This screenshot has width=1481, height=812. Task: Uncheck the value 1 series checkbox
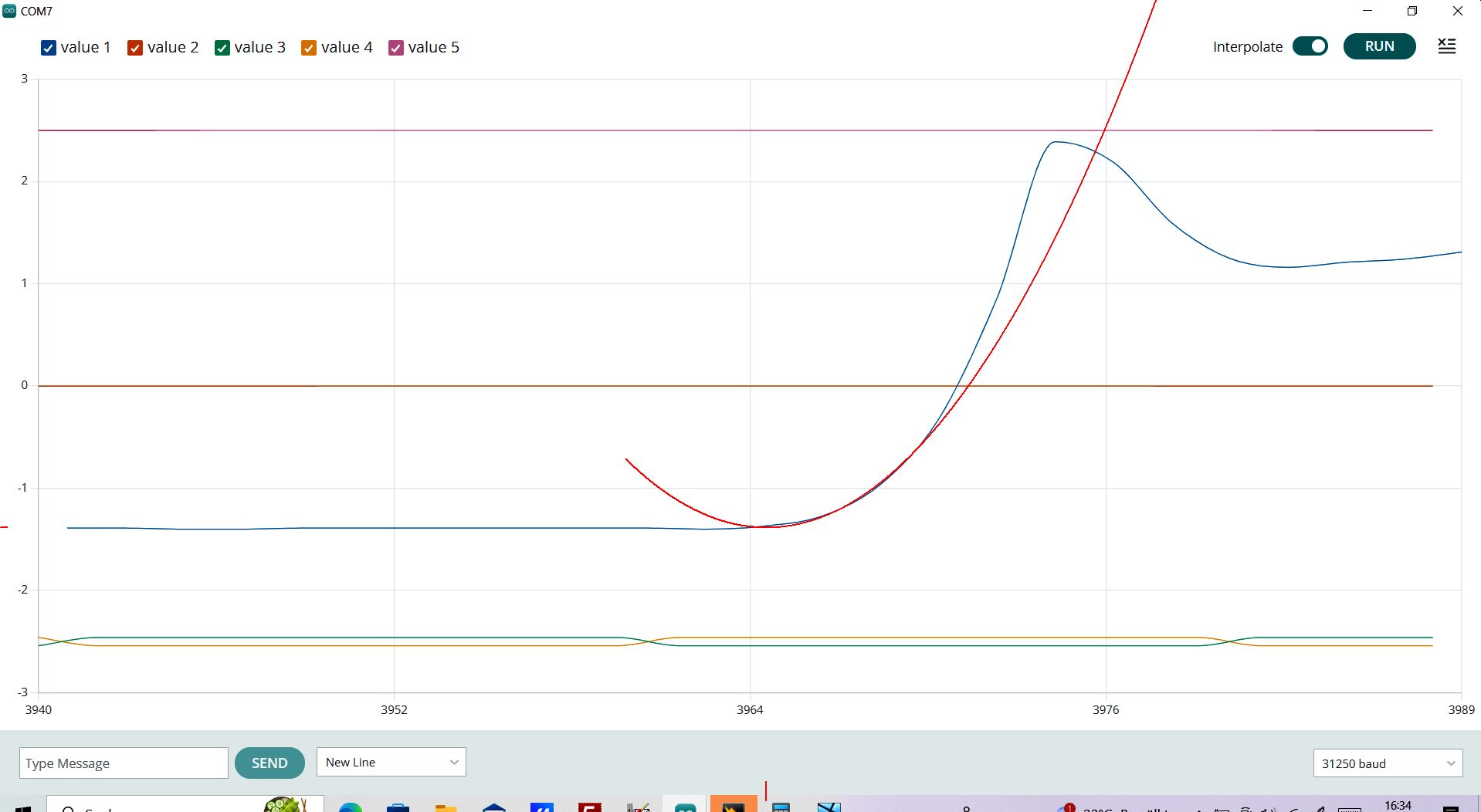49,48
